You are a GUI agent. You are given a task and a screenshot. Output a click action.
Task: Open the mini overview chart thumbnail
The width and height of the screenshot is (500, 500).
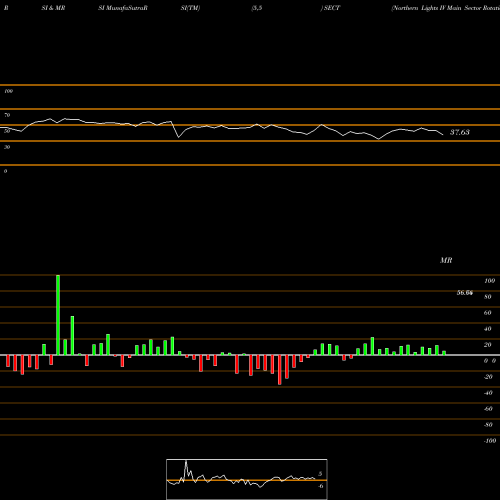pos(247,479)
